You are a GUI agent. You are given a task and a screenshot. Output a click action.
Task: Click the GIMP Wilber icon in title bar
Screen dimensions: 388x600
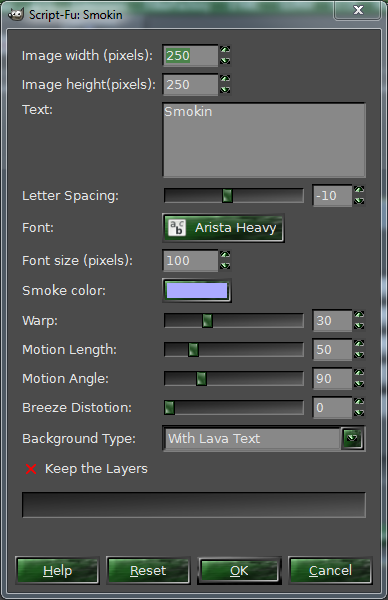click(x=16, y=15)
